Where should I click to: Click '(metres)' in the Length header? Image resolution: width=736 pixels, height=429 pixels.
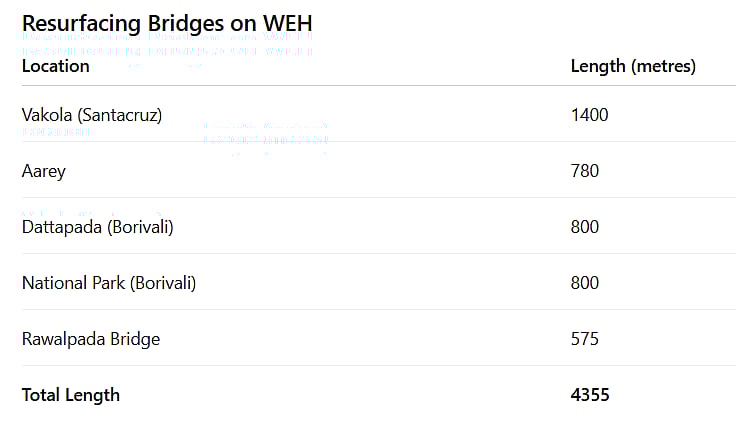(663, 66)
